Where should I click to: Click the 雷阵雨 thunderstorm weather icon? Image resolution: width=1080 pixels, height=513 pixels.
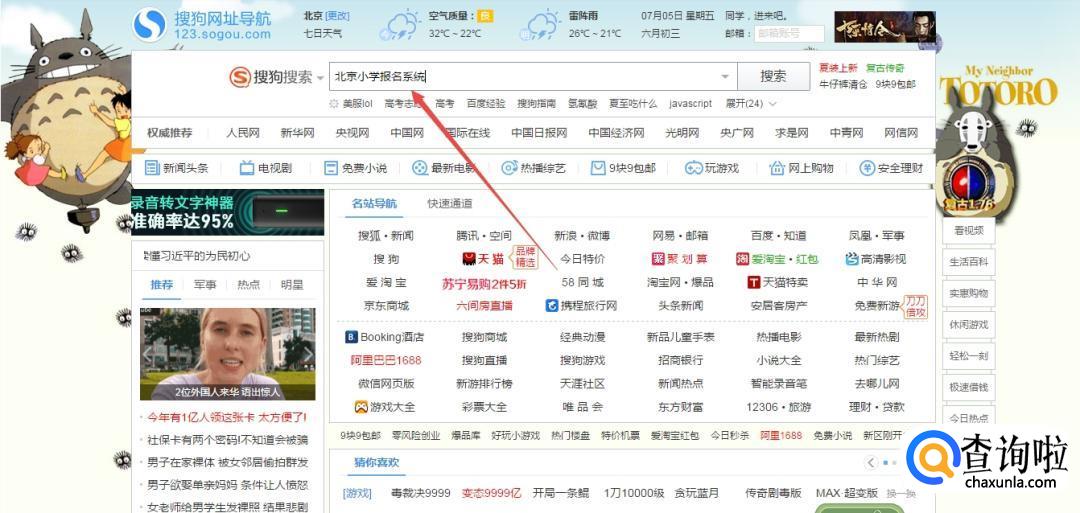(539, 25)
